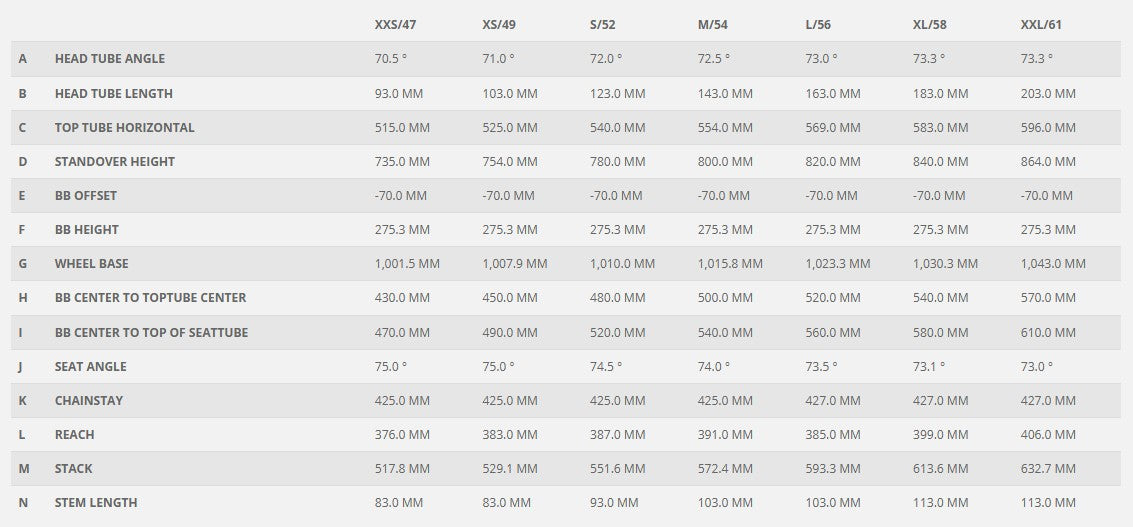
Task: Select the S/52 size column header
Action: click(x=609, y=24)
